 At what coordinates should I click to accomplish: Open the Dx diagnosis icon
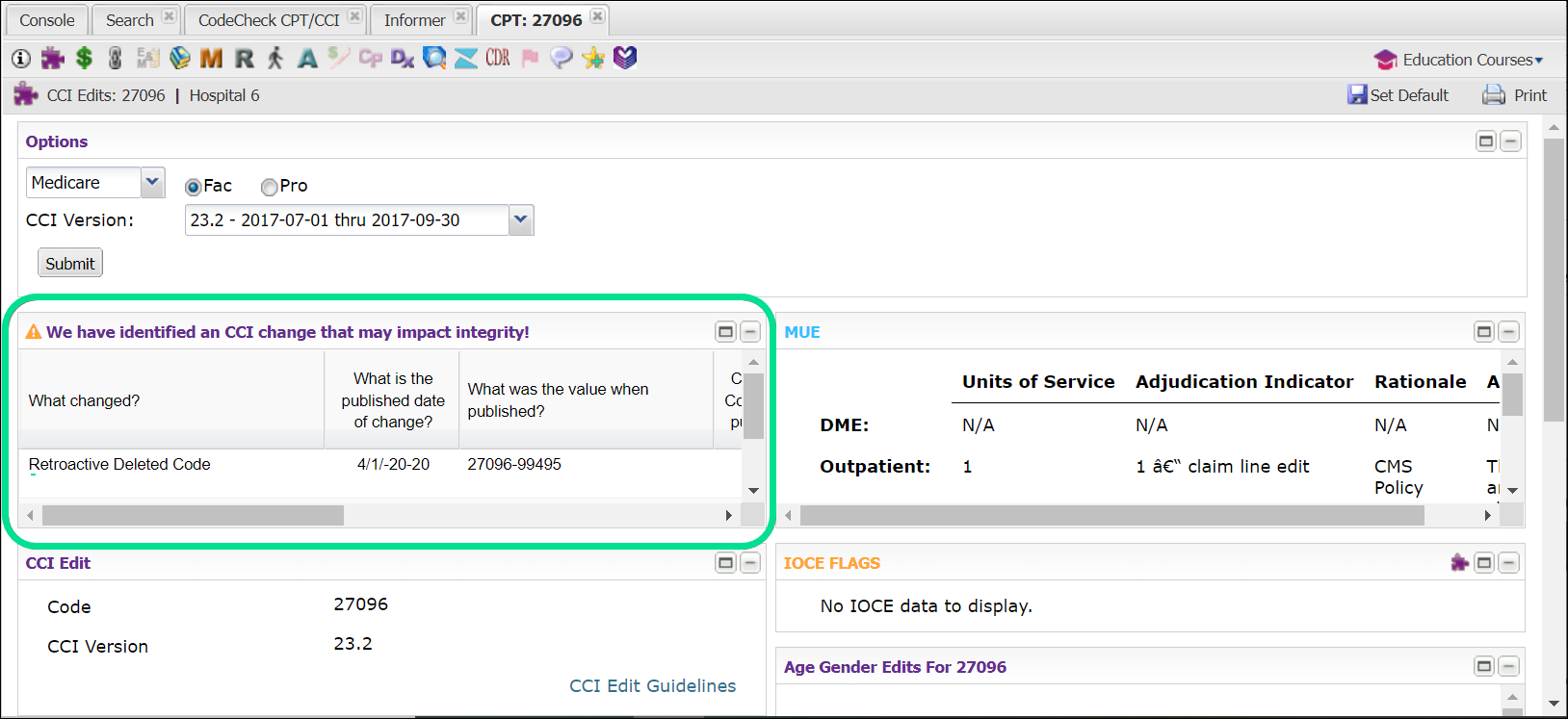click(x=403, y=59)
